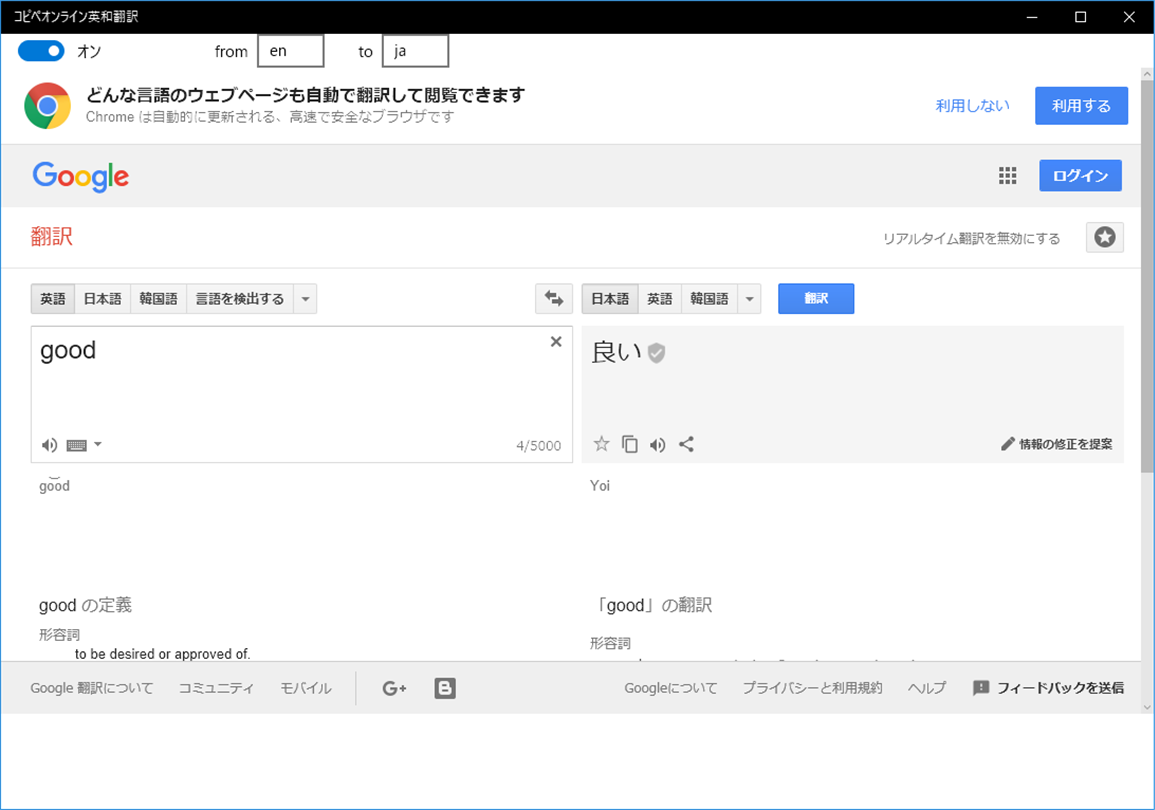Disable real-time translation via リアルタイム翻訳を無効にする
The image size is (1155, 810).
[x=971, y=238]
